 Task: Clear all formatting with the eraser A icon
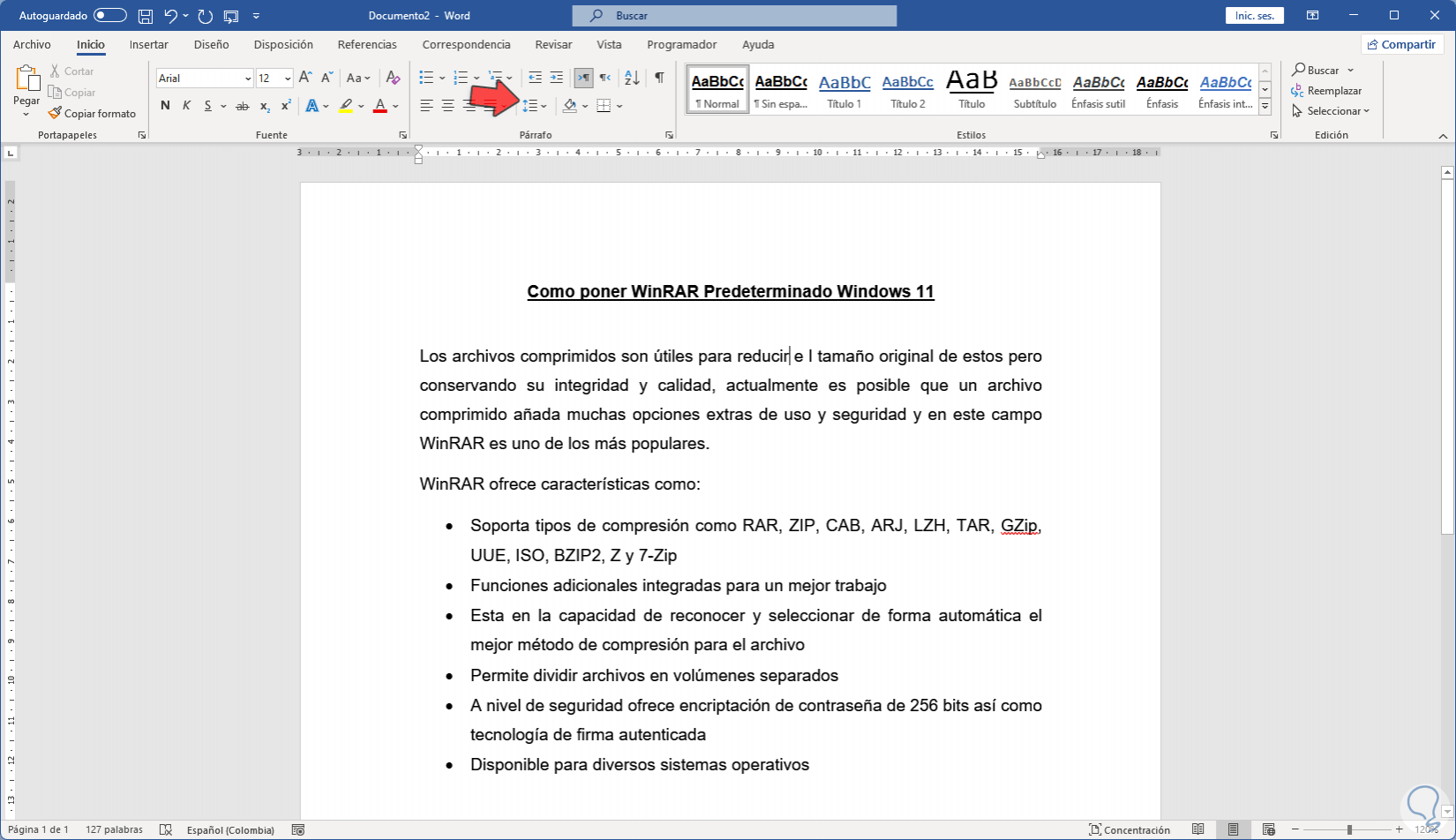394,78
